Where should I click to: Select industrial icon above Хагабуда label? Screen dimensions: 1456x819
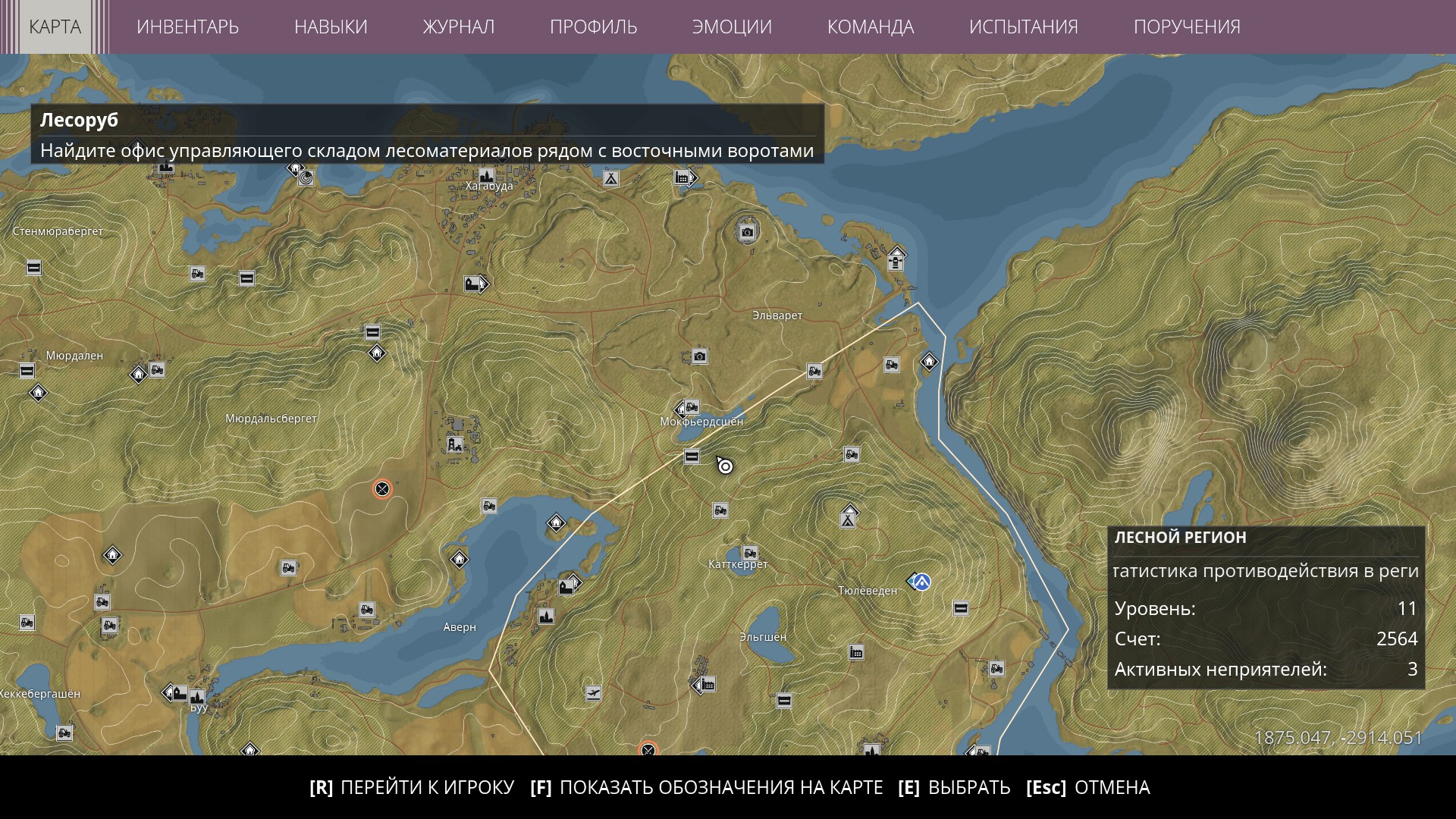pos(486,175)
